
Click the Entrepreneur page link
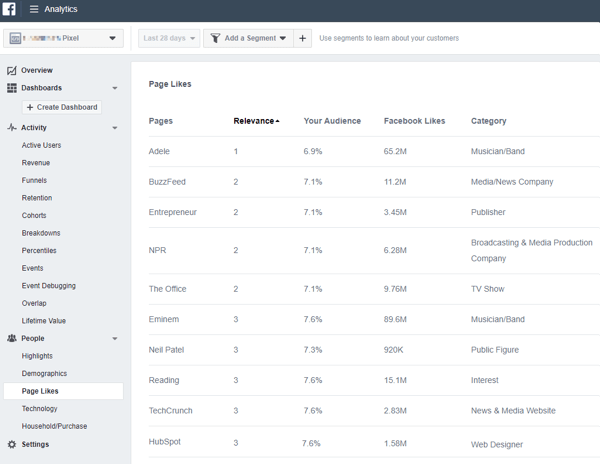pos(173,212)
